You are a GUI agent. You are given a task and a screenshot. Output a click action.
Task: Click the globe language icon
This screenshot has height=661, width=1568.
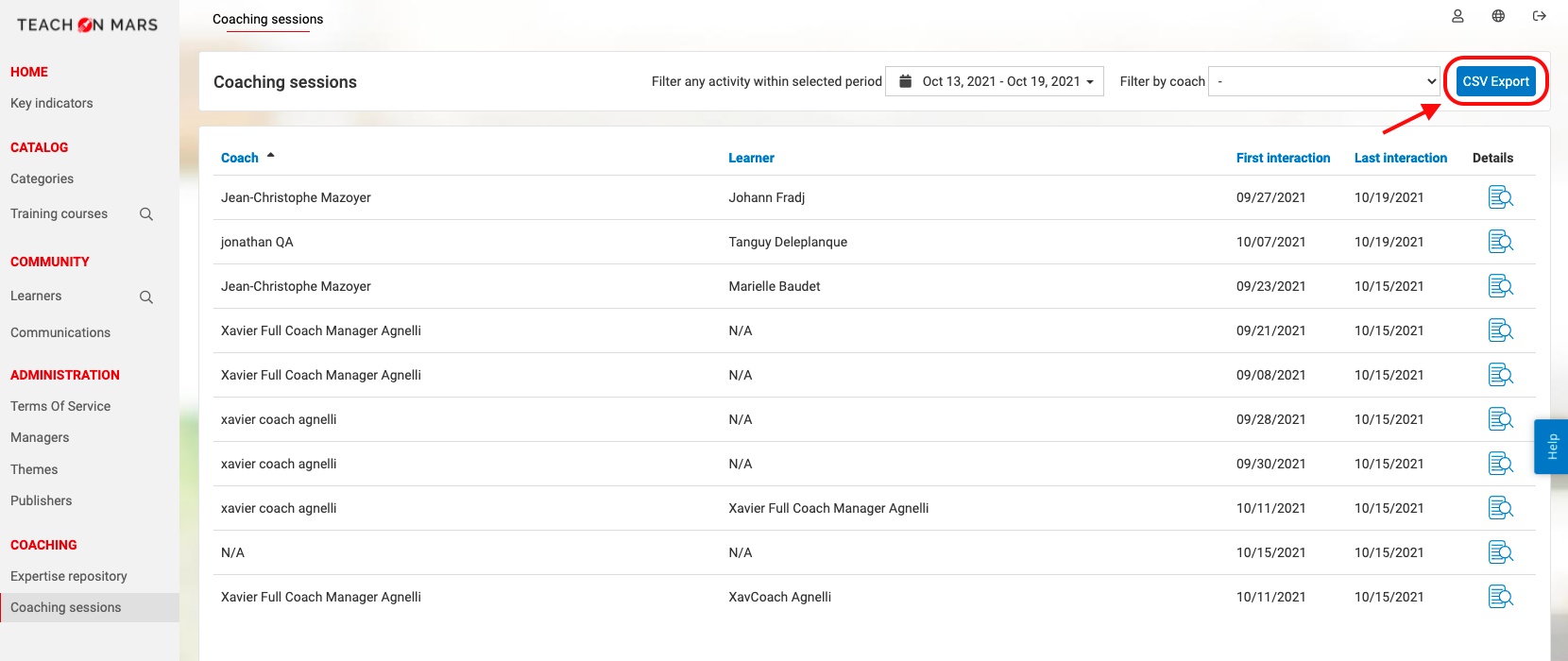coord(1498,16)
